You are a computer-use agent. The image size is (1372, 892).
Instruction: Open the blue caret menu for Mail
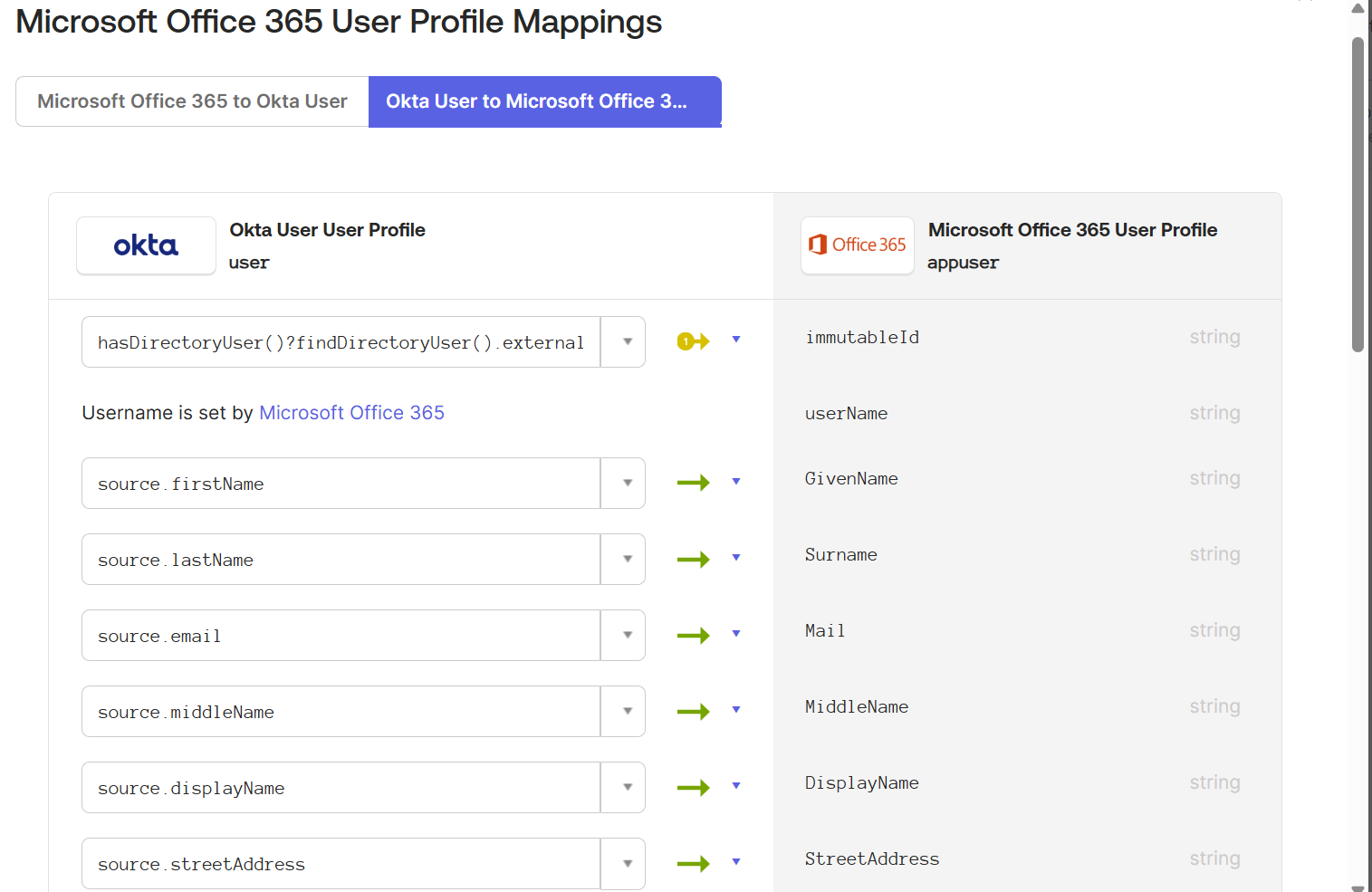736,633
